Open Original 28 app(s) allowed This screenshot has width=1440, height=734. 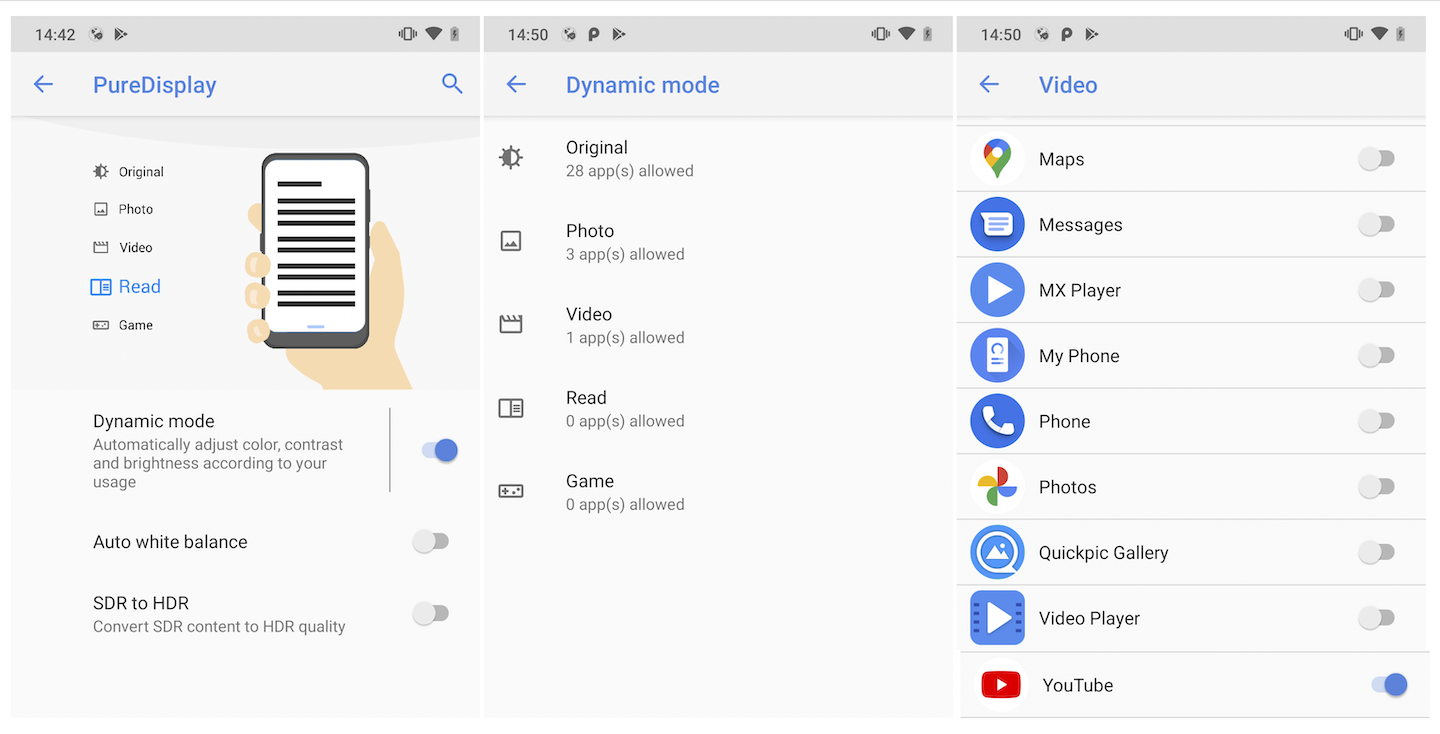pyautogui.click(x=718, y=158)
